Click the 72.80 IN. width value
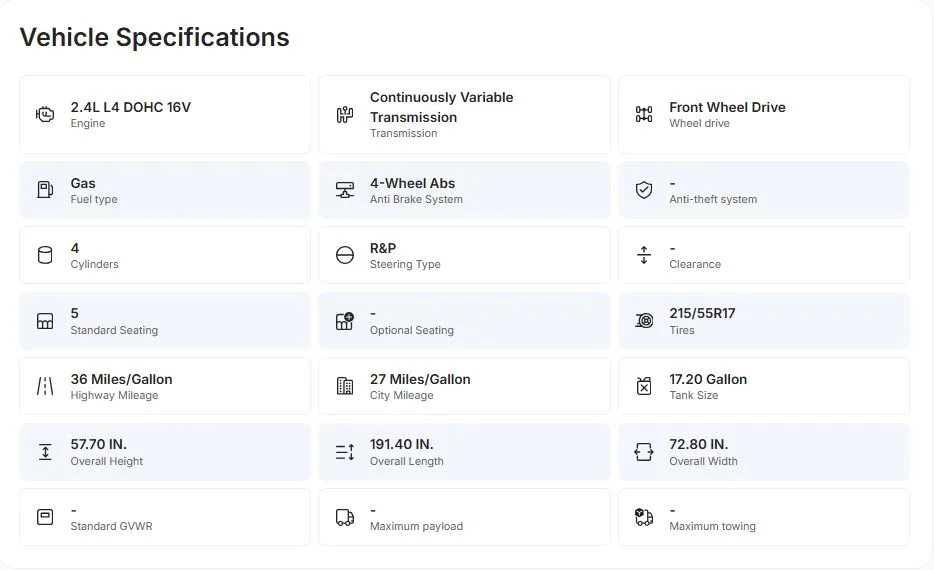The height and width of the screenshot is (570, 934). click(698, 444)
